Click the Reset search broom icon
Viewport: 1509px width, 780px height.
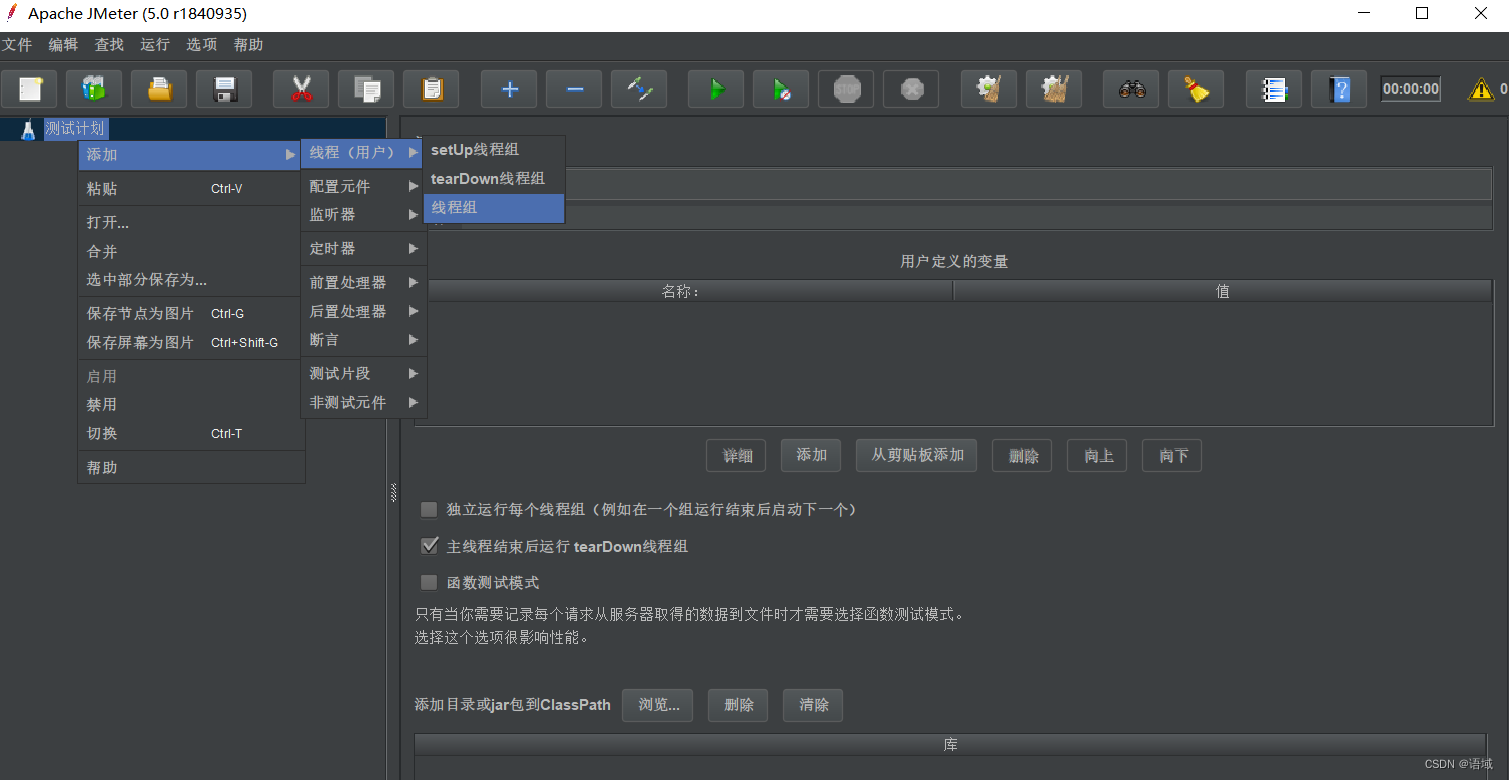tap(1196, 89)
